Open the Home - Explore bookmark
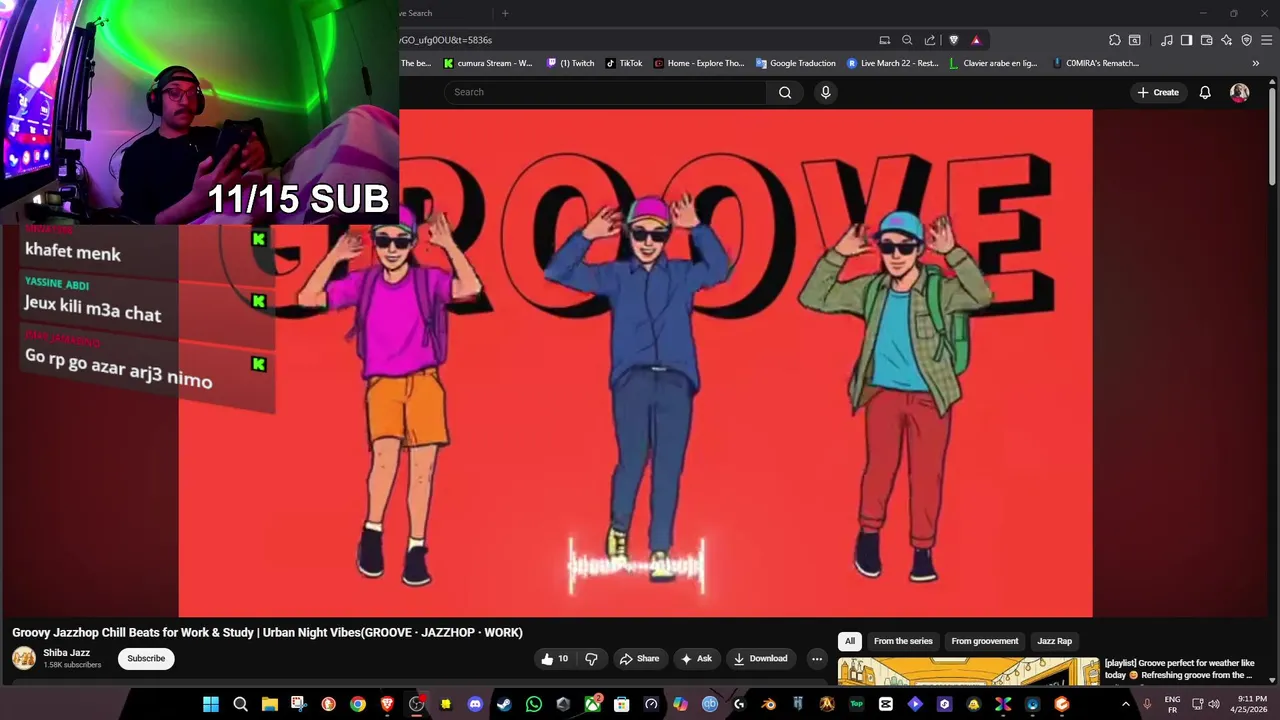This screenshot has height=720, width=1280. [x=699, y=63]
